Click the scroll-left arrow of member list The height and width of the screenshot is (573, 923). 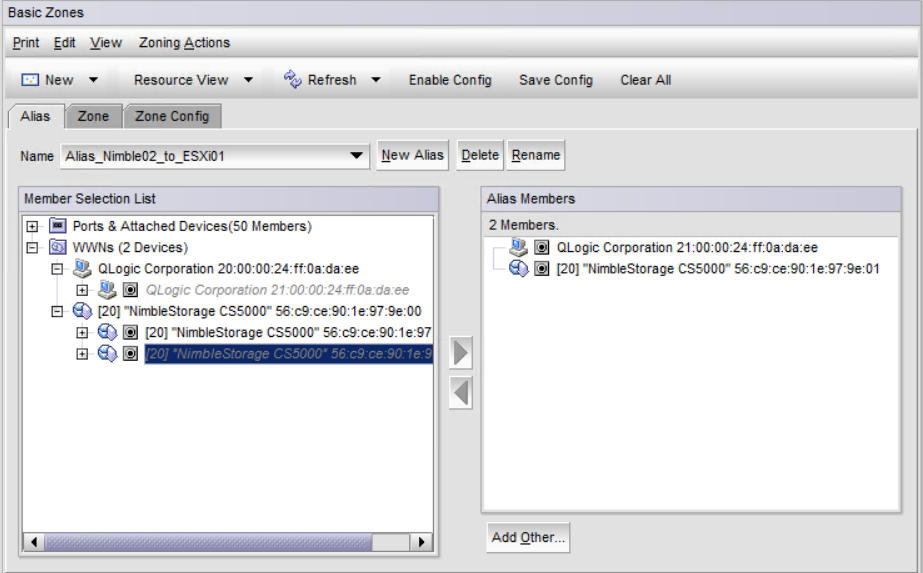pyautogui.click(x=34, y=542)
